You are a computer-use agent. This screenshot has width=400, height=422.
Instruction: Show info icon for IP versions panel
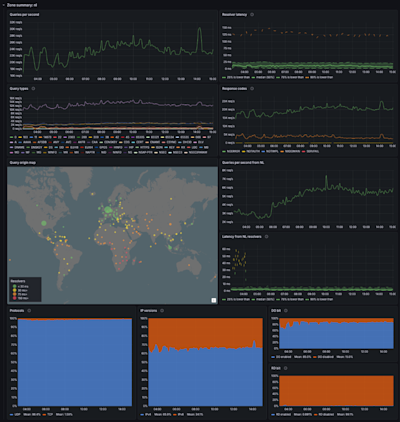(x=162, y=311)
